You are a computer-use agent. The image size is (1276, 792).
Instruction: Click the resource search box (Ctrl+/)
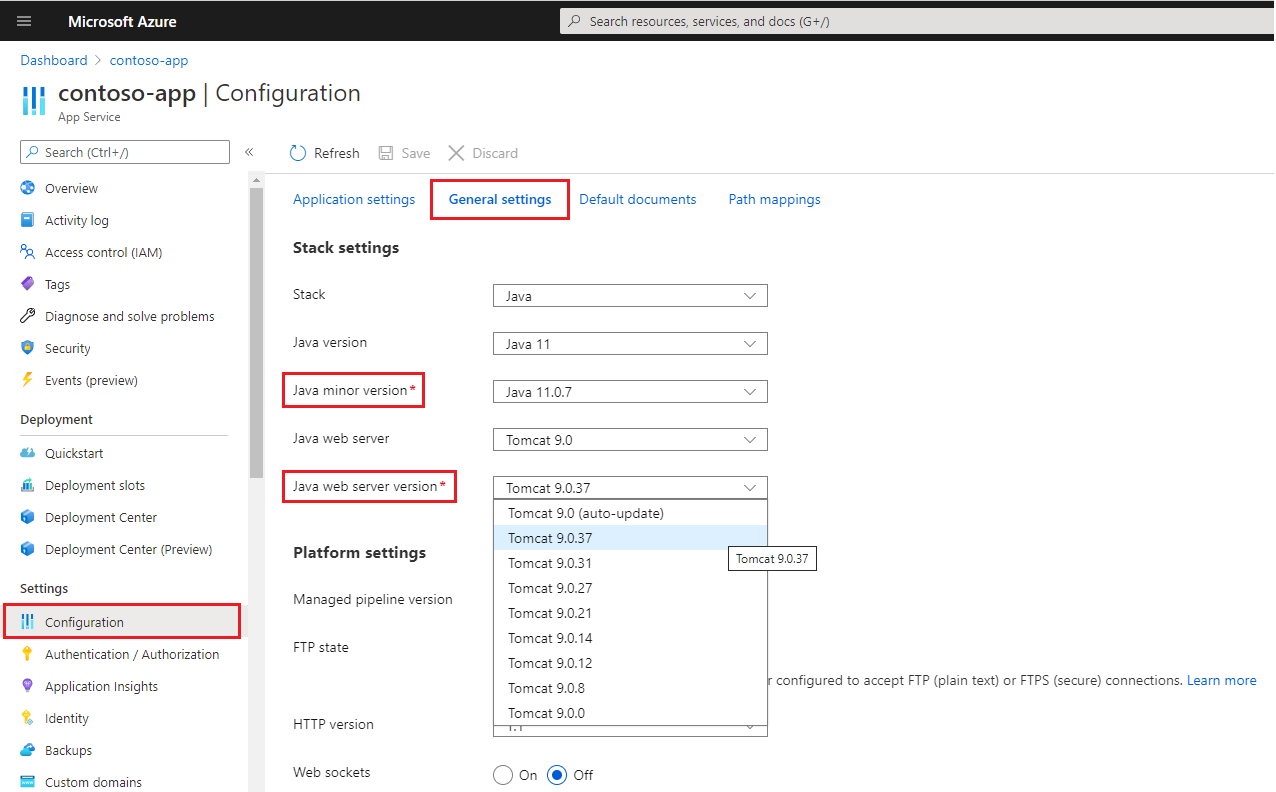pos(124,151)
